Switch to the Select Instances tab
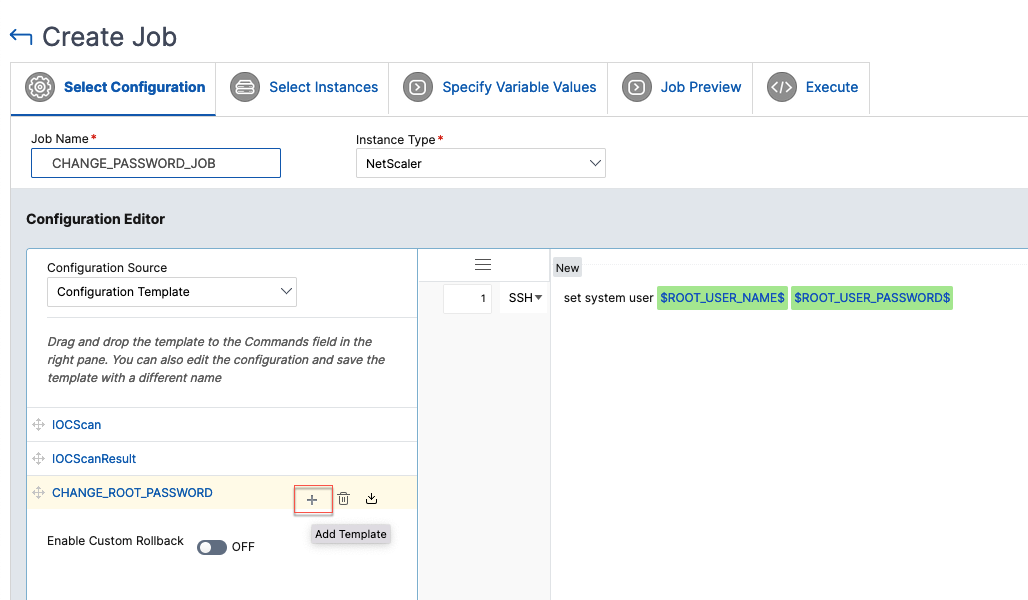 tap(302, 89)
